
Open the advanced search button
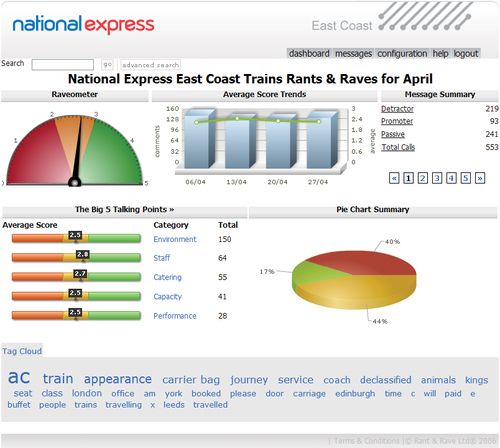150,65
